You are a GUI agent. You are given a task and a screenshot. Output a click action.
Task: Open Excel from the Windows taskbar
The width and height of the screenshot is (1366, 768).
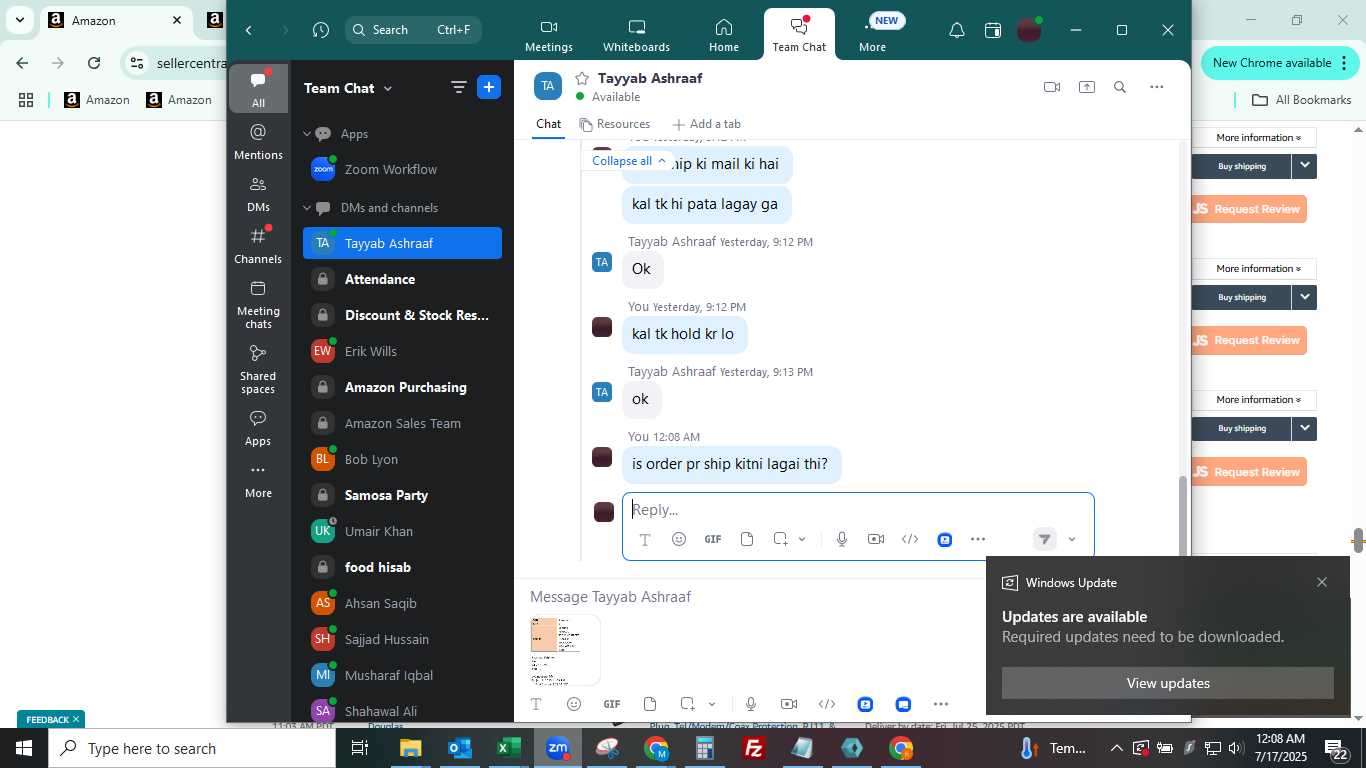pyautogui.click(x=508, y=748)
